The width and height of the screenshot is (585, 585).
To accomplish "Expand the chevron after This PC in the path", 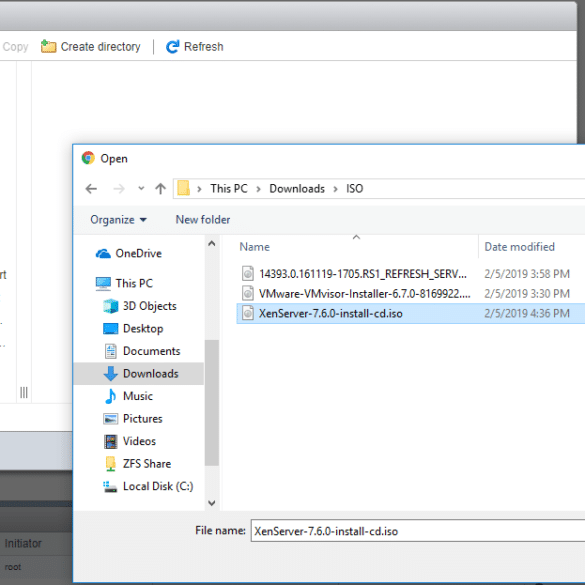I will (258, 189).
